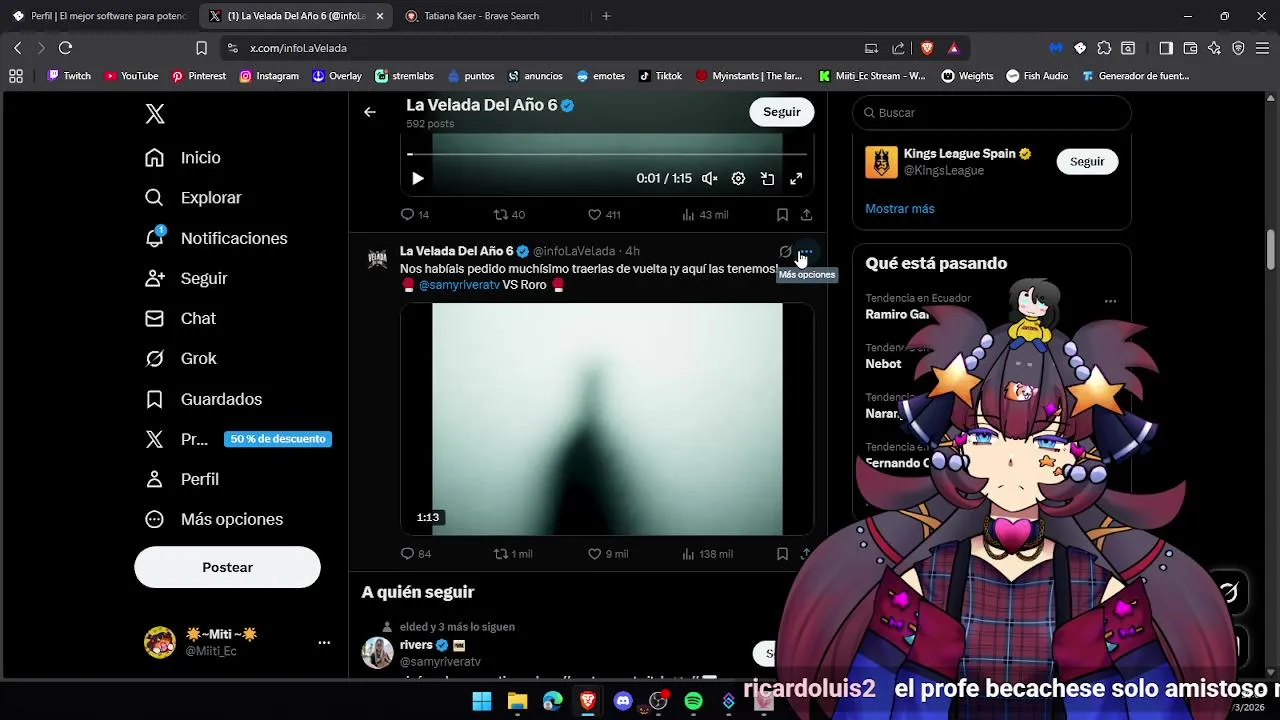Screen dimensions: 1280x720
Task: Seek on the first video's progress bar
Action: click(607, 154)
